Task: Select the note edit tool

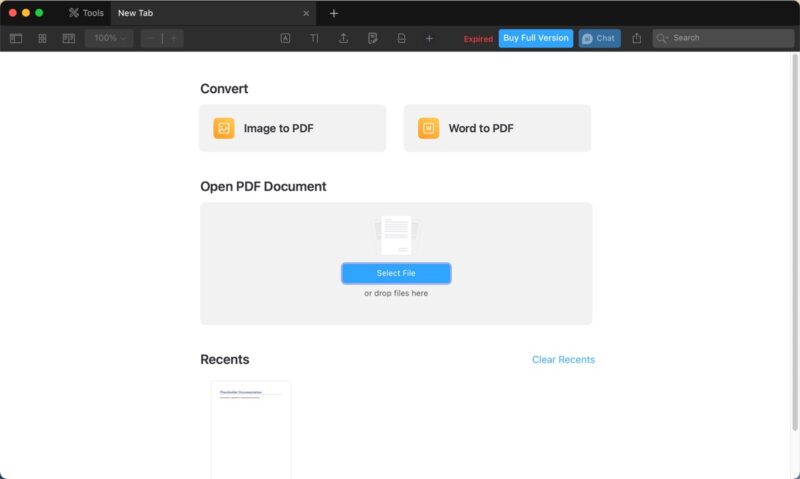Action: tap(372, 38)
